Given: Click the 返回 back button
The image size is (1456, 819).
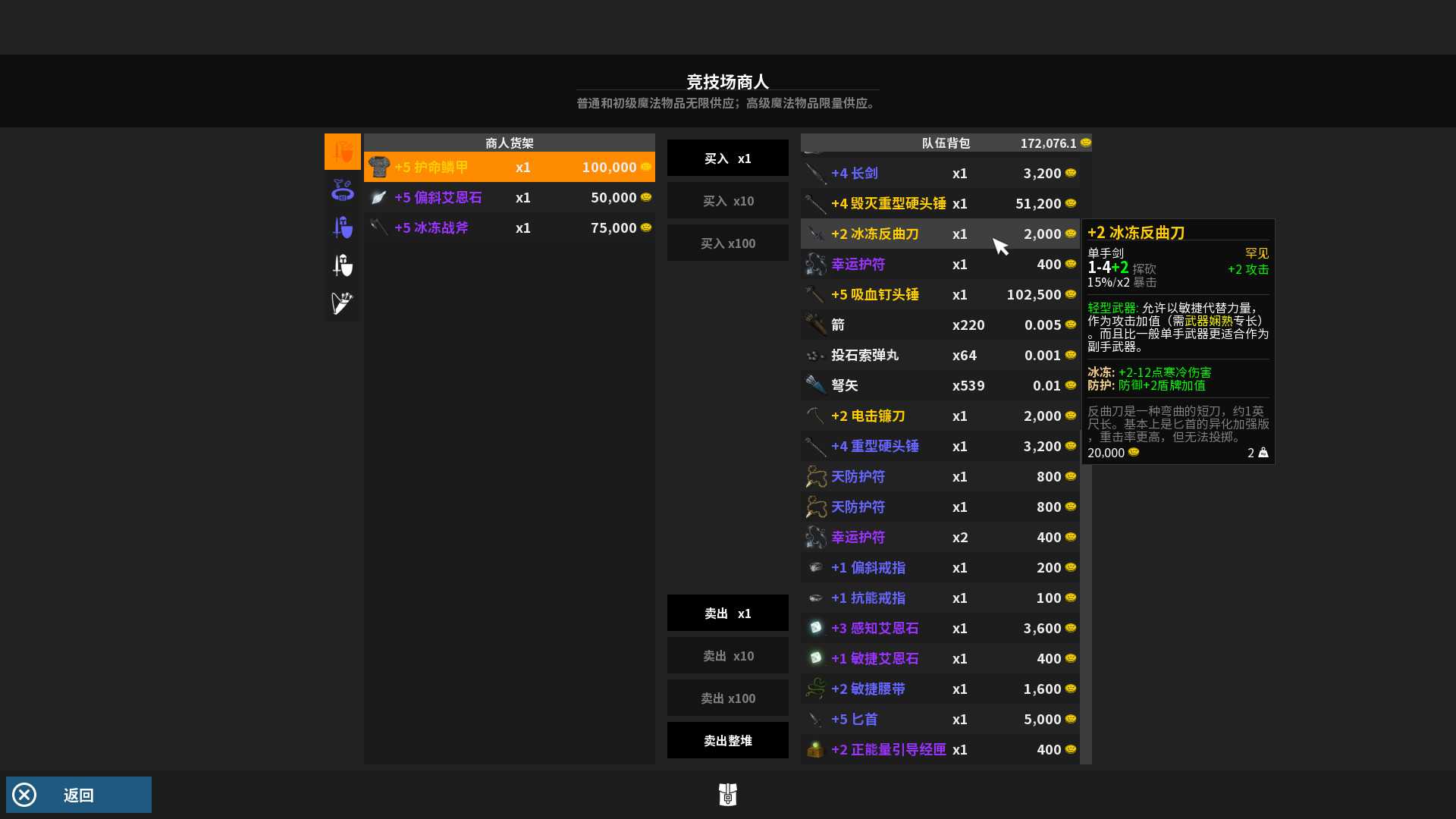Looking at the screenshot, I should pos(79,795).
